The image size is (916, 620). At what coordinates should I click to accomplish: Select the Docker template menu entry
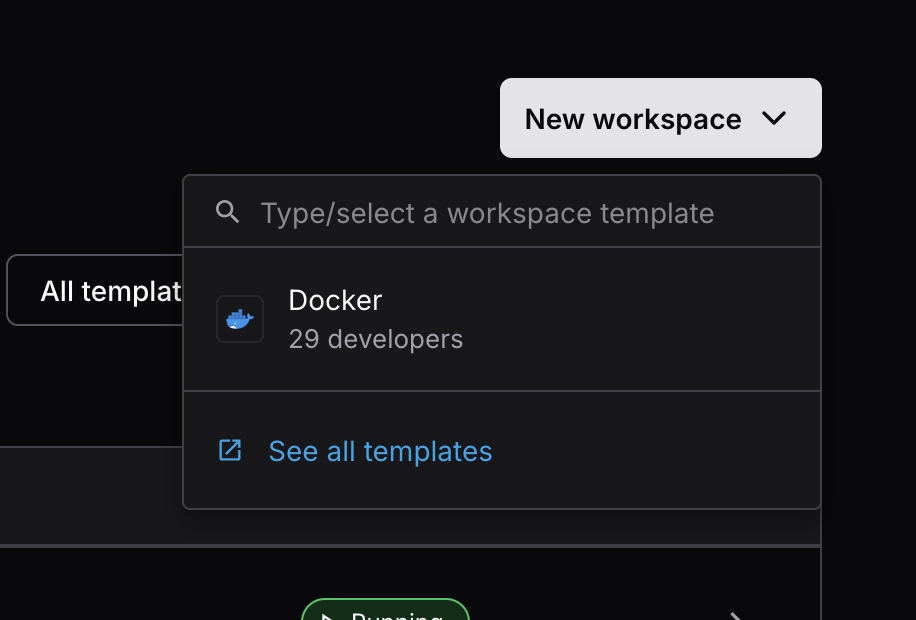502,319
